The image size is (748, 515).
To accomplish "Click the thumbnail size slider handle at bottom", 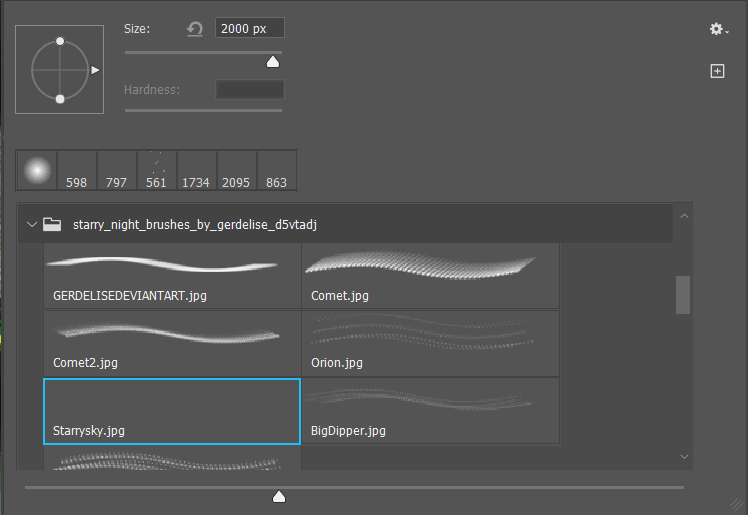I will pos(279,497).
